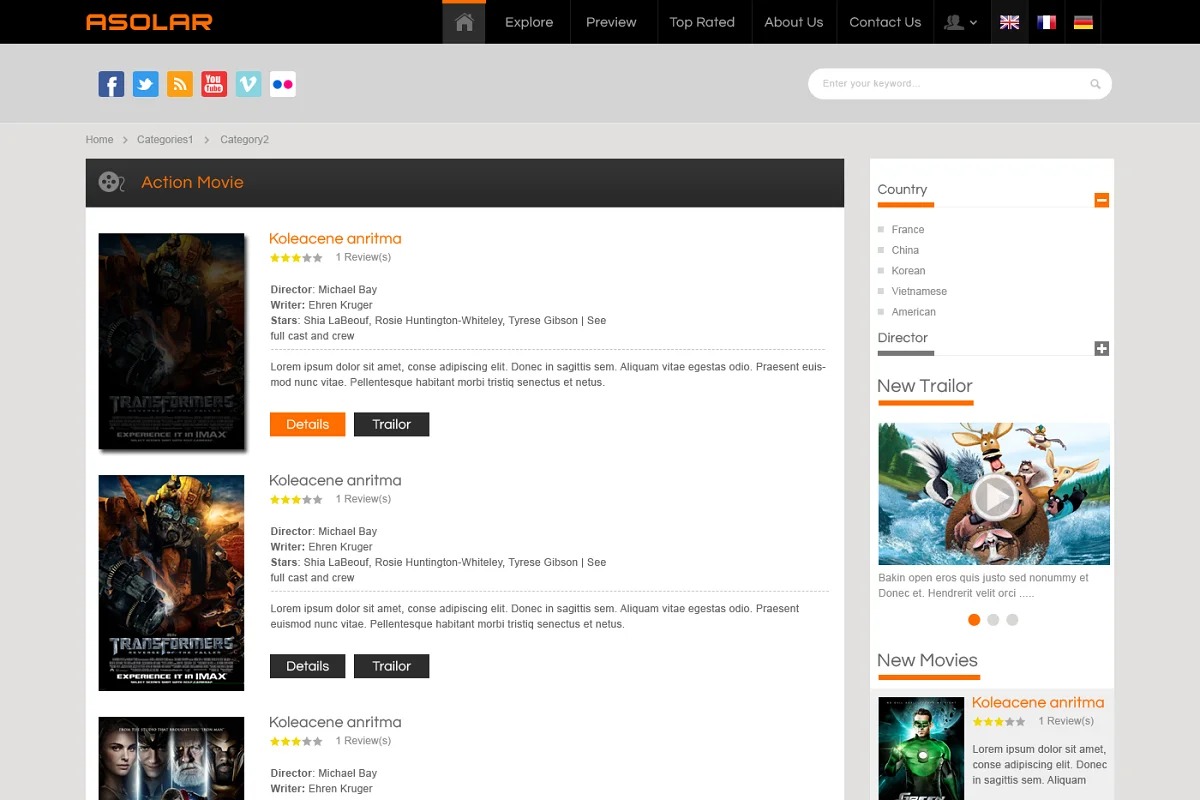Open the Flickr social icon

pyautogui.click(x=283, y=84)
